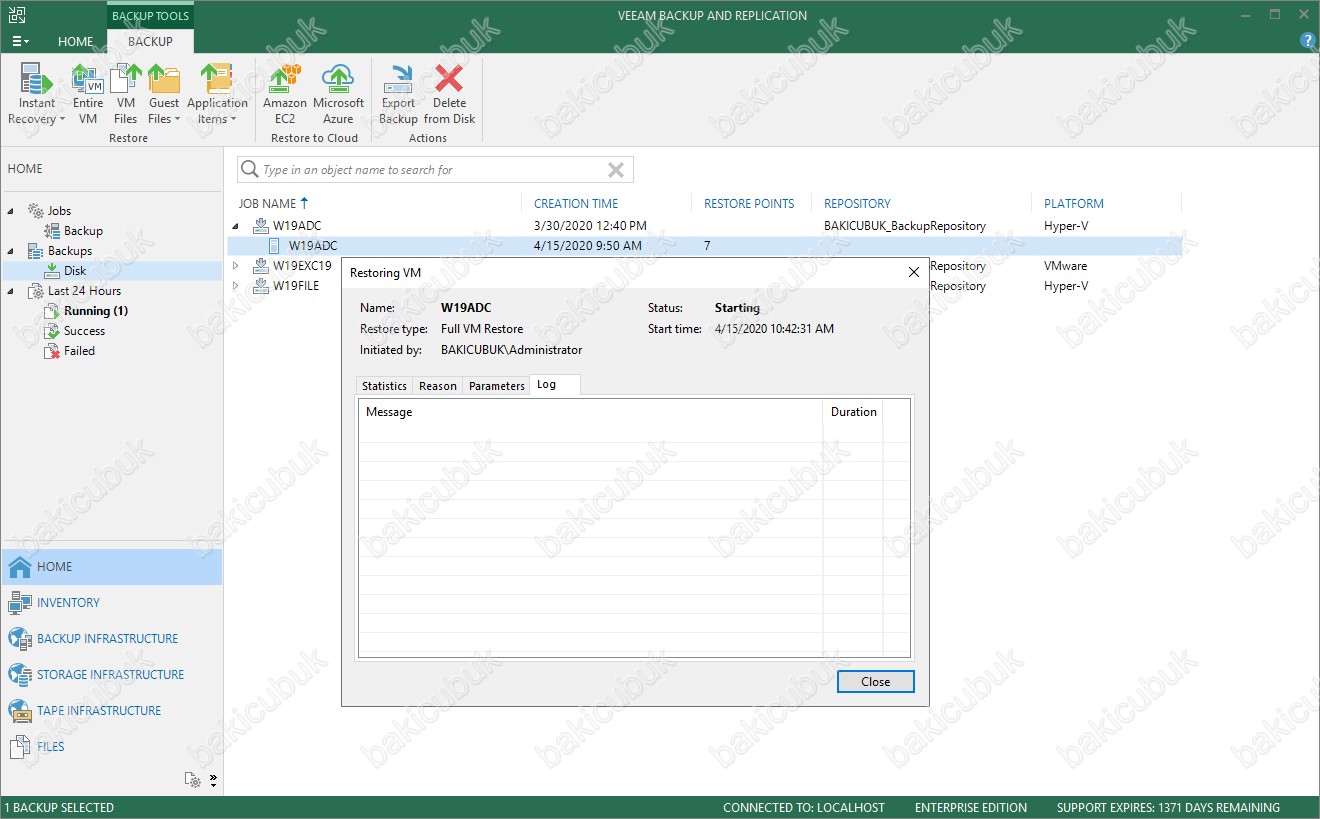Open the Backup node under Jobs
1320x819 pixels.
[83, 231]
